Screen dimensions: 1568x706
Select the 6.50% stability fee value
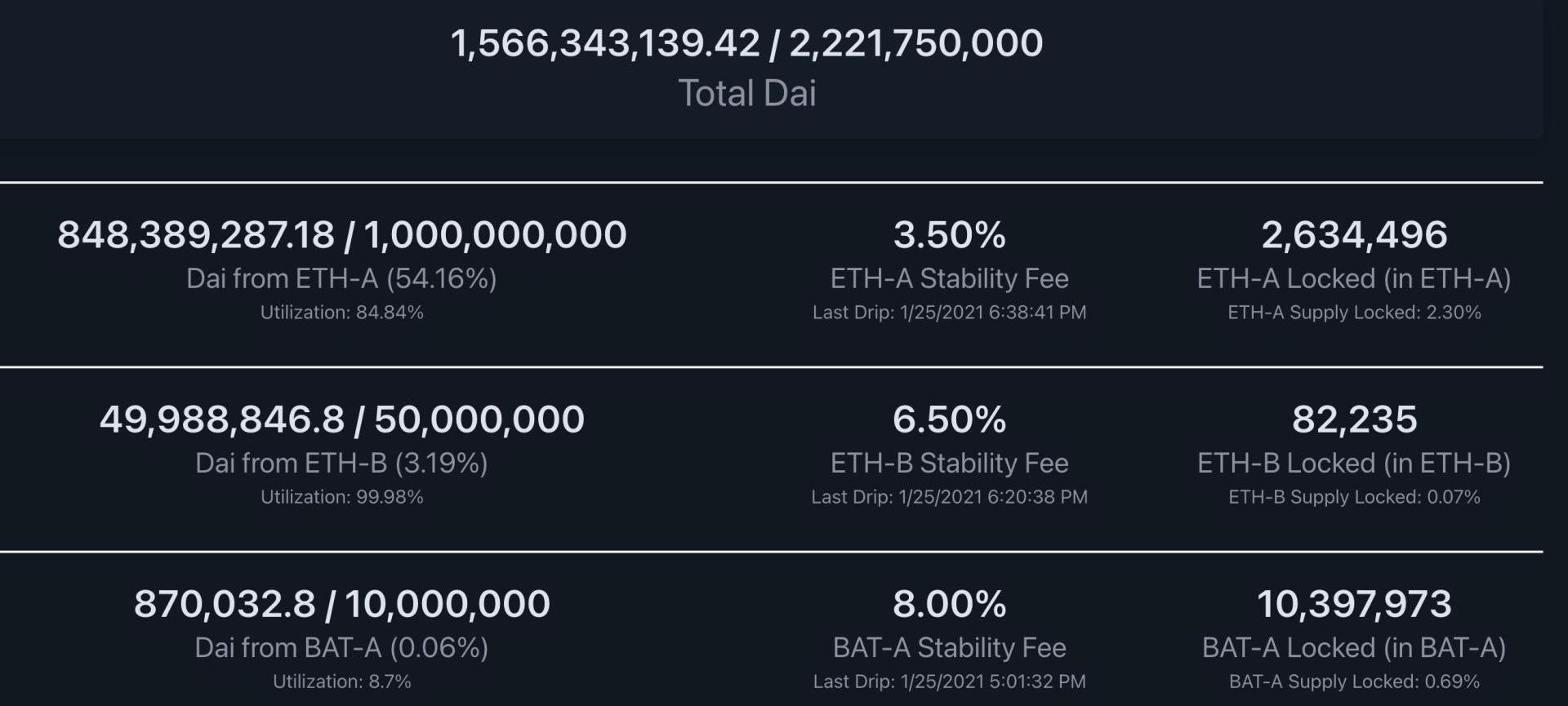[x=949, y=420]
